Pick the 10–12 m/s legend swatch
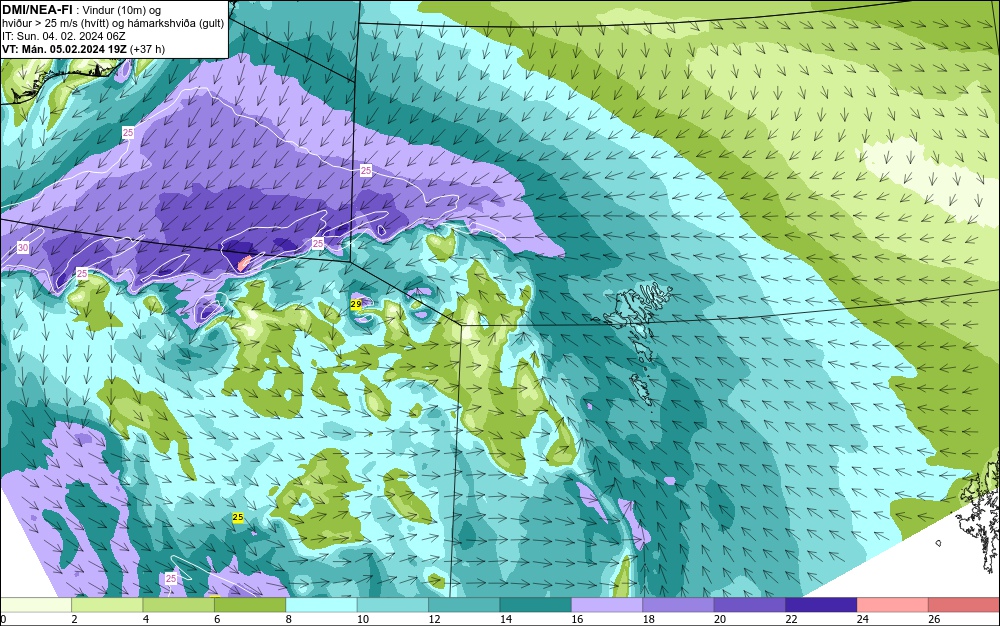Viewport: 1000px width, 626px height. pyautogui.click(x=393, y=605)
